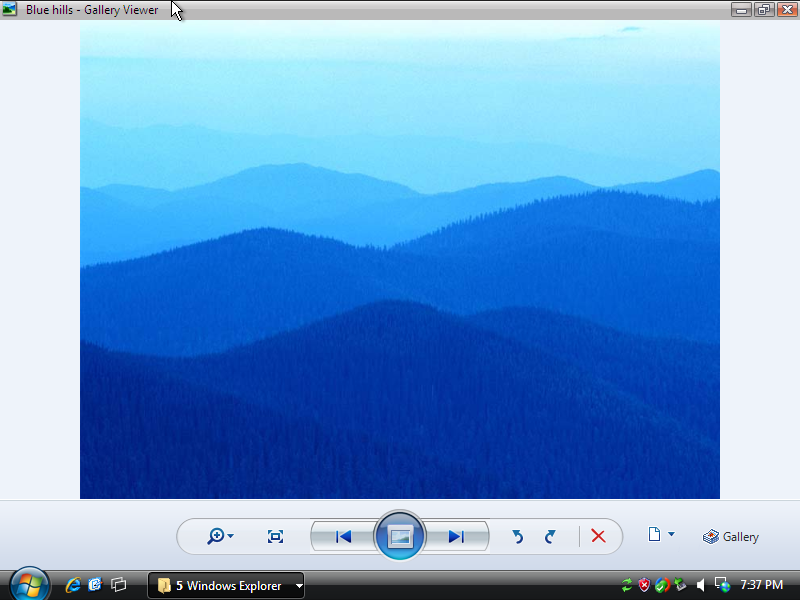Minimize the Gallery Viewer window
800x600 pixels.
coord(741,10)
